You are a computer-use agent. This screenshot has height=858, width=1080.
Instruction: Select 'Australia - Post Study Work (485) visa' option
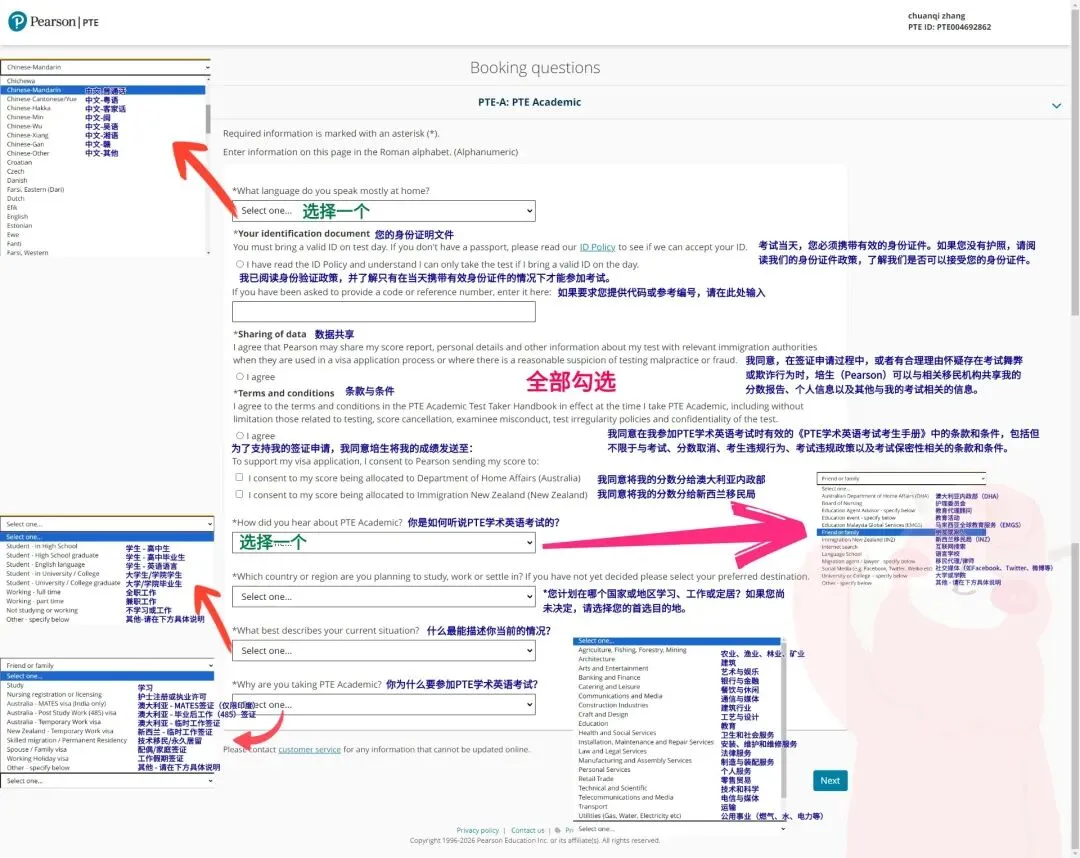[61, 713]
